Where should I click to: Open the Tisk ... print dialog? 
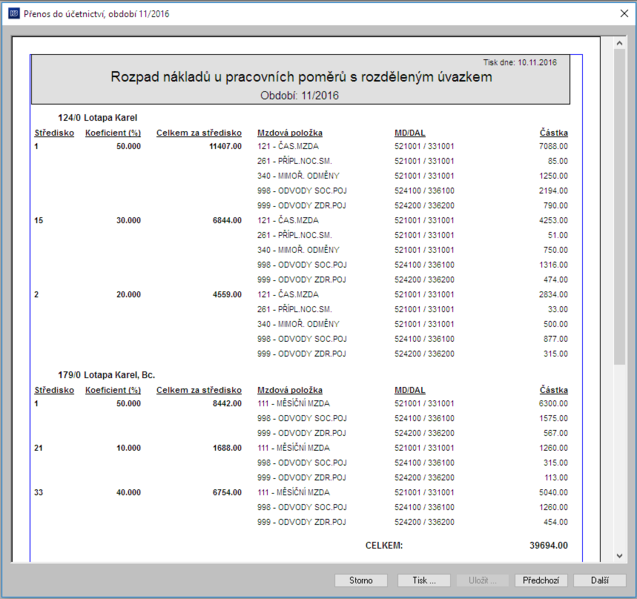(x=424, y=580)
